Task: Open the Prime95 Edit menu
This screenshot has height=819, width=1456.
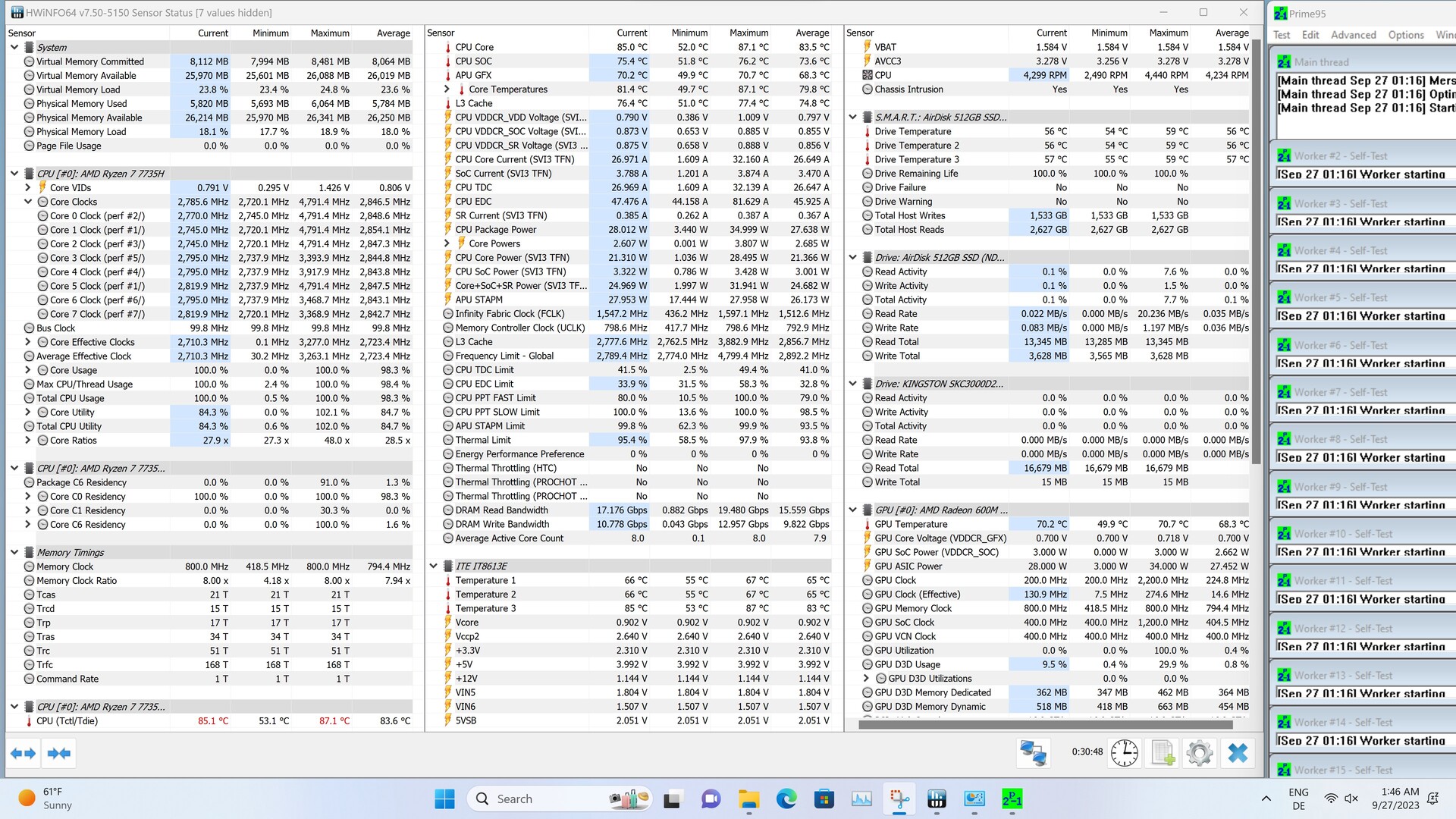Action: [x=1310, y=35]
